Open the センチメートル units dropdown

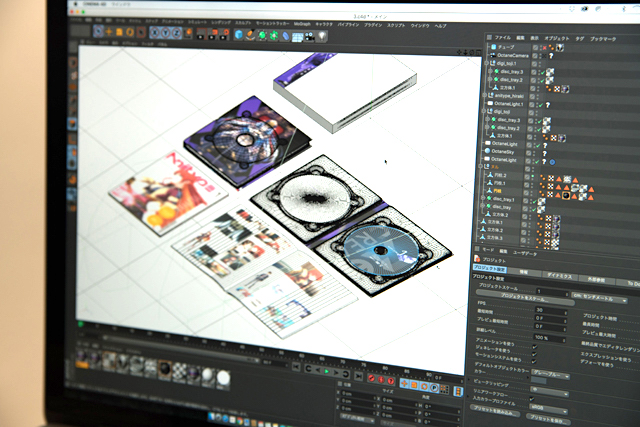pyautogui.click(x=600, y=298)
